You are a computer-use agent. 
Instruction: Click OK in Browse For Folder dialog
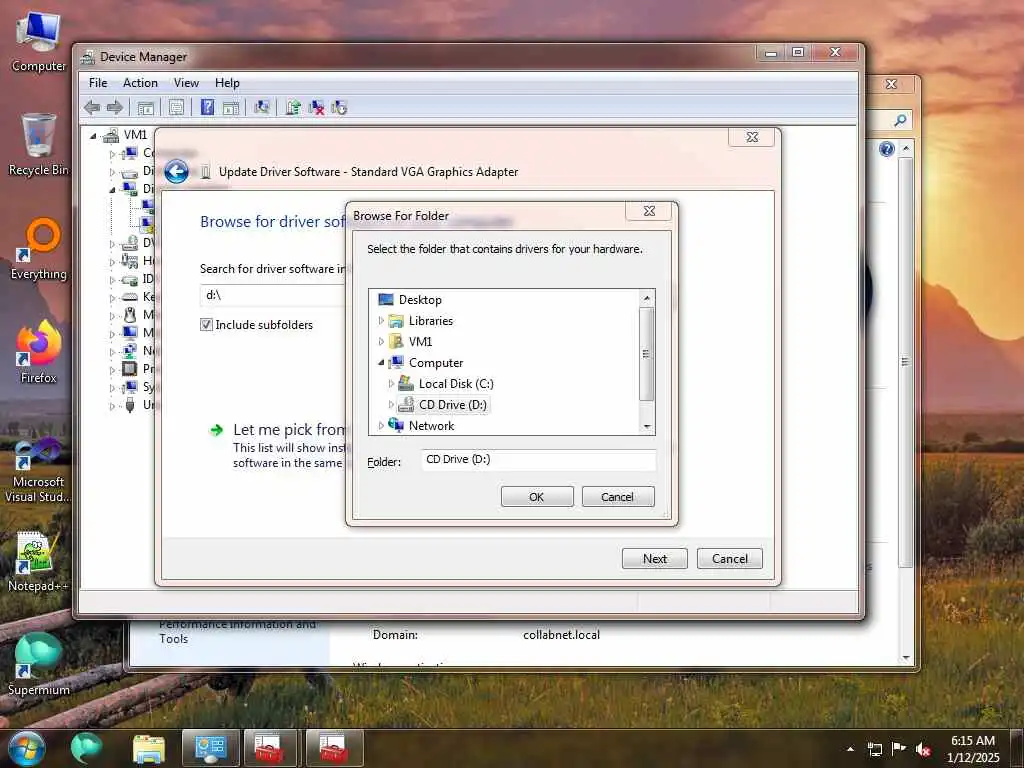click(537, 496)
